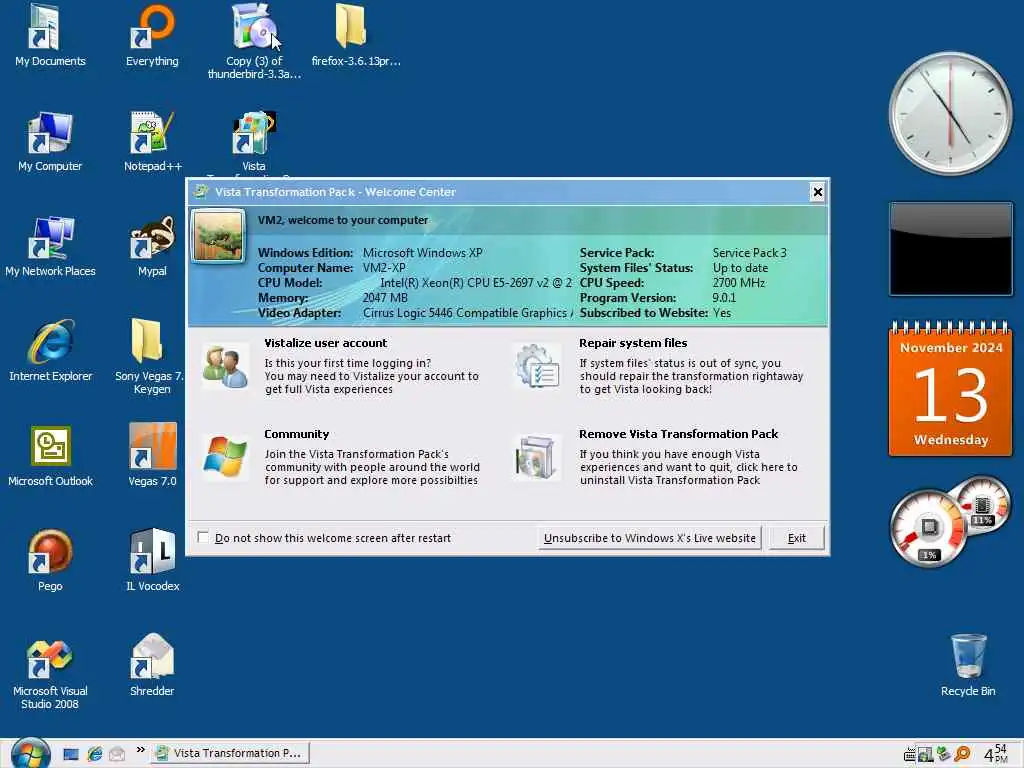Click the keyboard tray icon
Image resolution: width=1024 pixels, height=768 pixels.
[909, 756]
